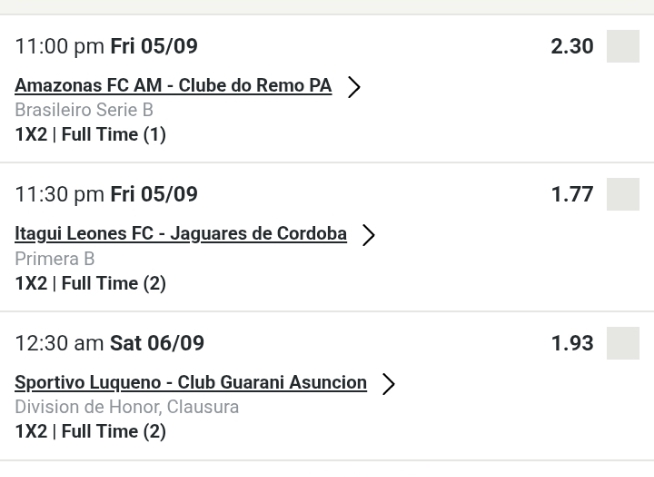
Task: Click 1X2 Full Time (2) under Sportivo Luqueno
Action: 90,431
